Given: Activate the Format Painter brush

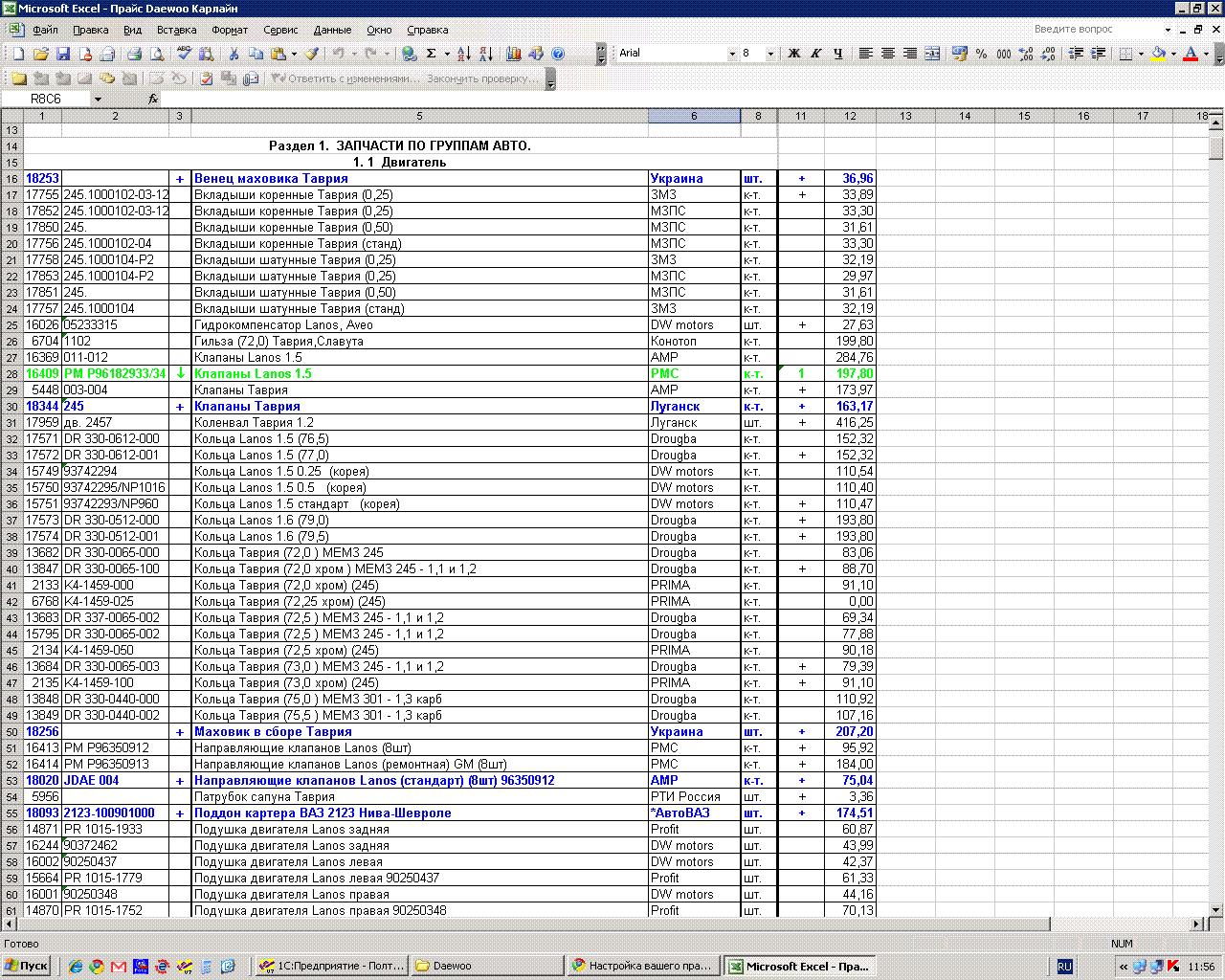Looking at the screenshot, I should point(312,54).
